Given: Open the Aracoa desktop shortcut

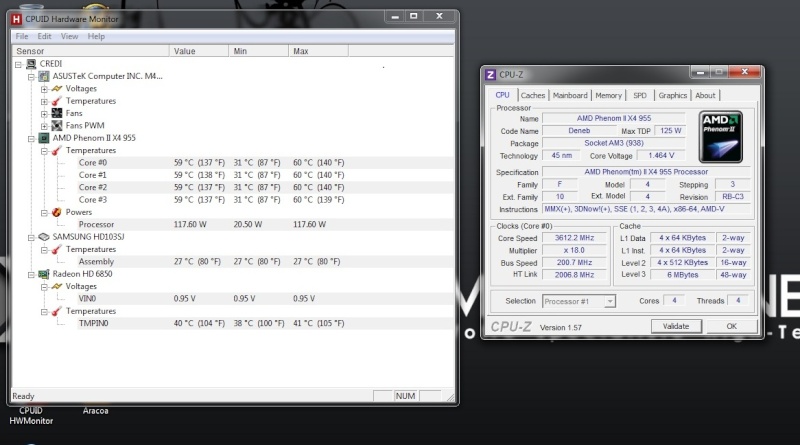Looking at the screenshot, I should pos(95,411).
